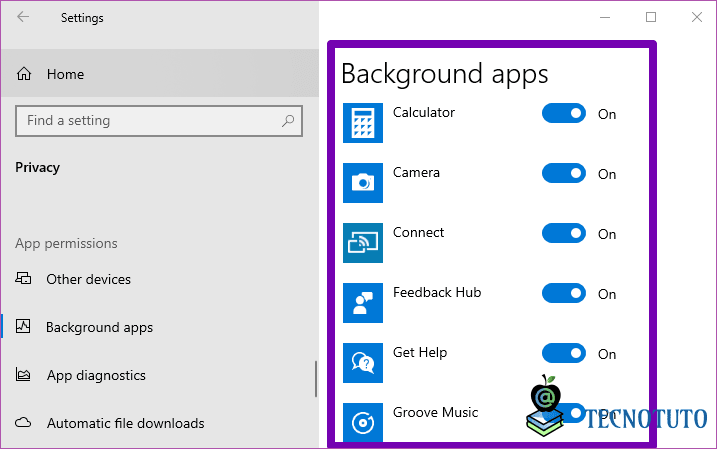Click the App permissions section label

pyautogui.click(x=66, y=243)
